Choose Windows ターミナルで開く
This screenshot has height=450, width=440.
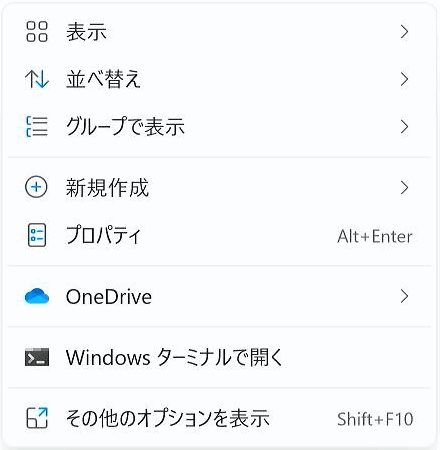220,357
